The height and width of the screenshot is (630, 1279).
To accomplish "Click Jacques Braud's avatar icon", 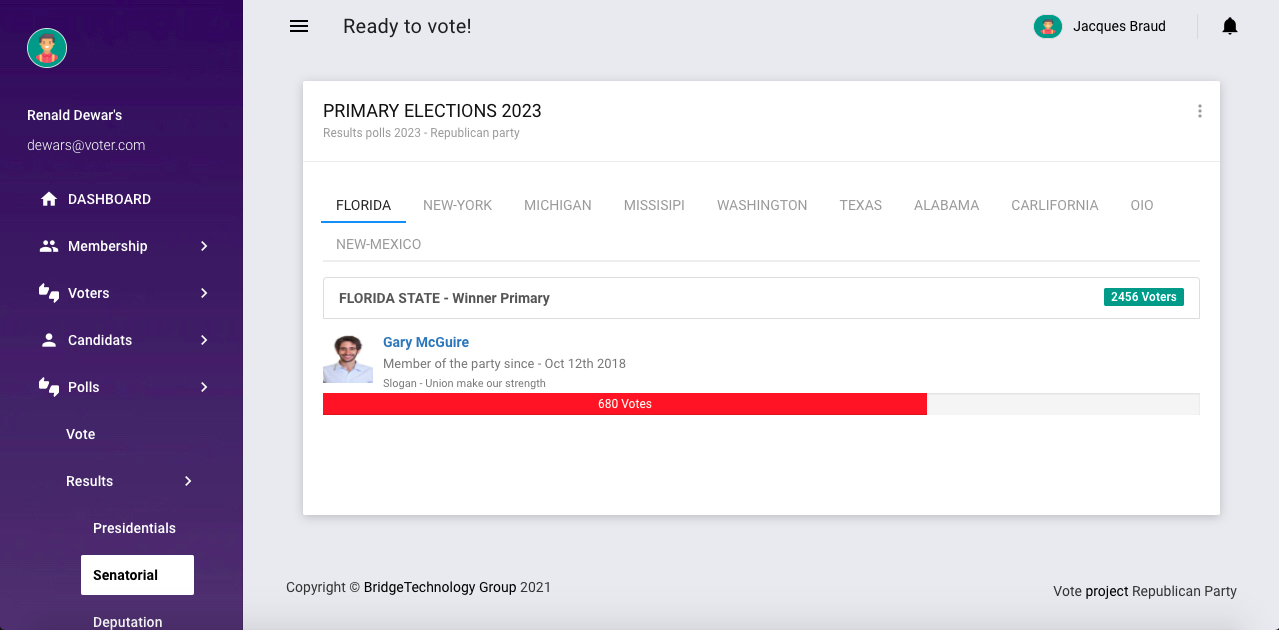I will 1047,26.
